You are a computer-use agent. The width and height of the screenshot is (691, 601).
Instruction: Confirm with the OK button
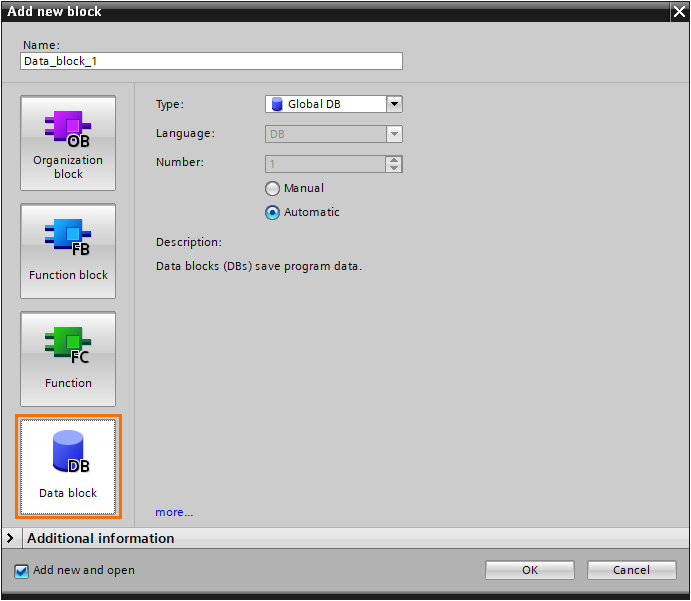pos(530,570)
